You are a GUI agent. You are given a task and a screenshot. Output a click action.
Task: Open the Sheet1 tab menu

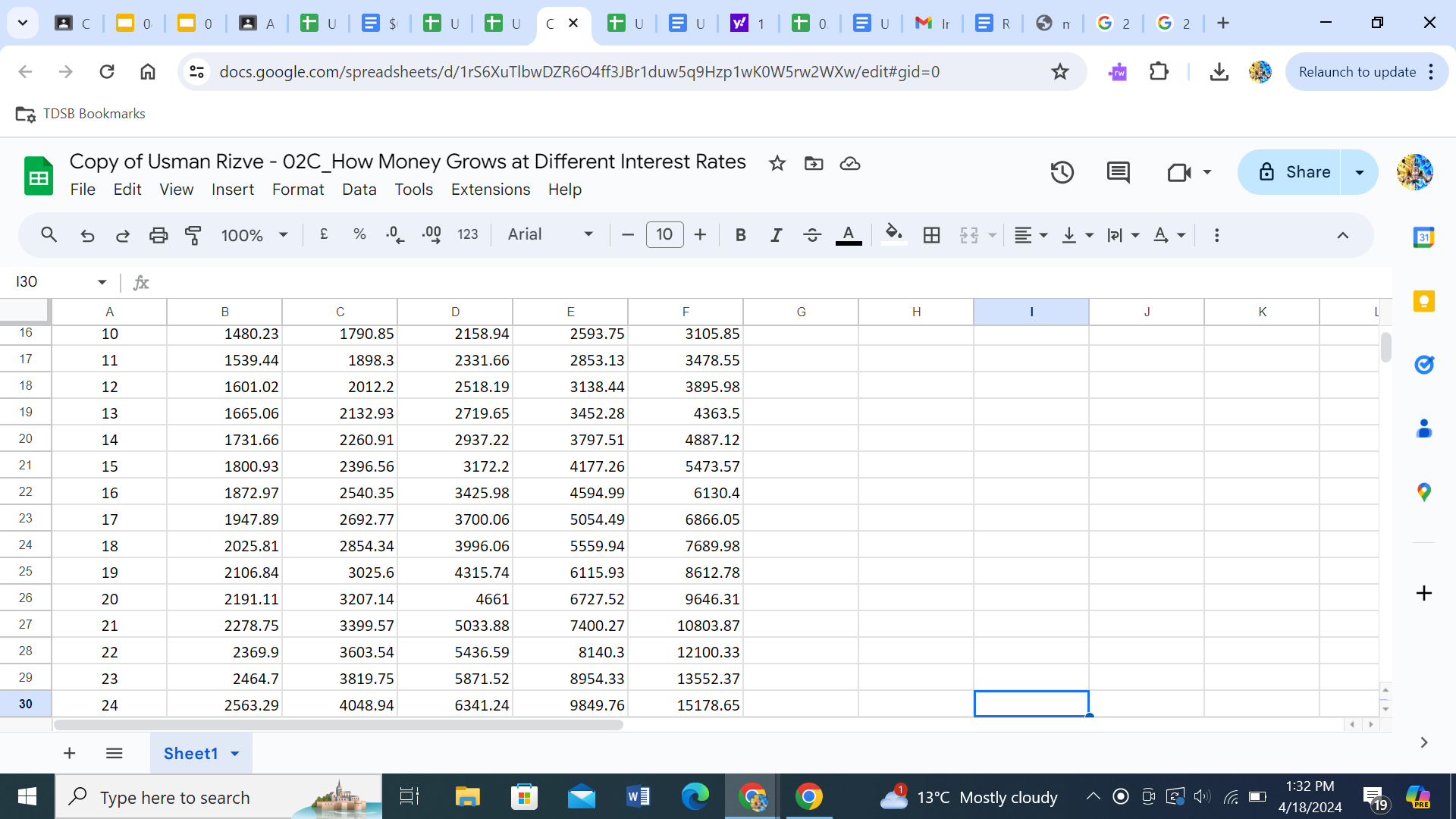click(x=234, y=753)
